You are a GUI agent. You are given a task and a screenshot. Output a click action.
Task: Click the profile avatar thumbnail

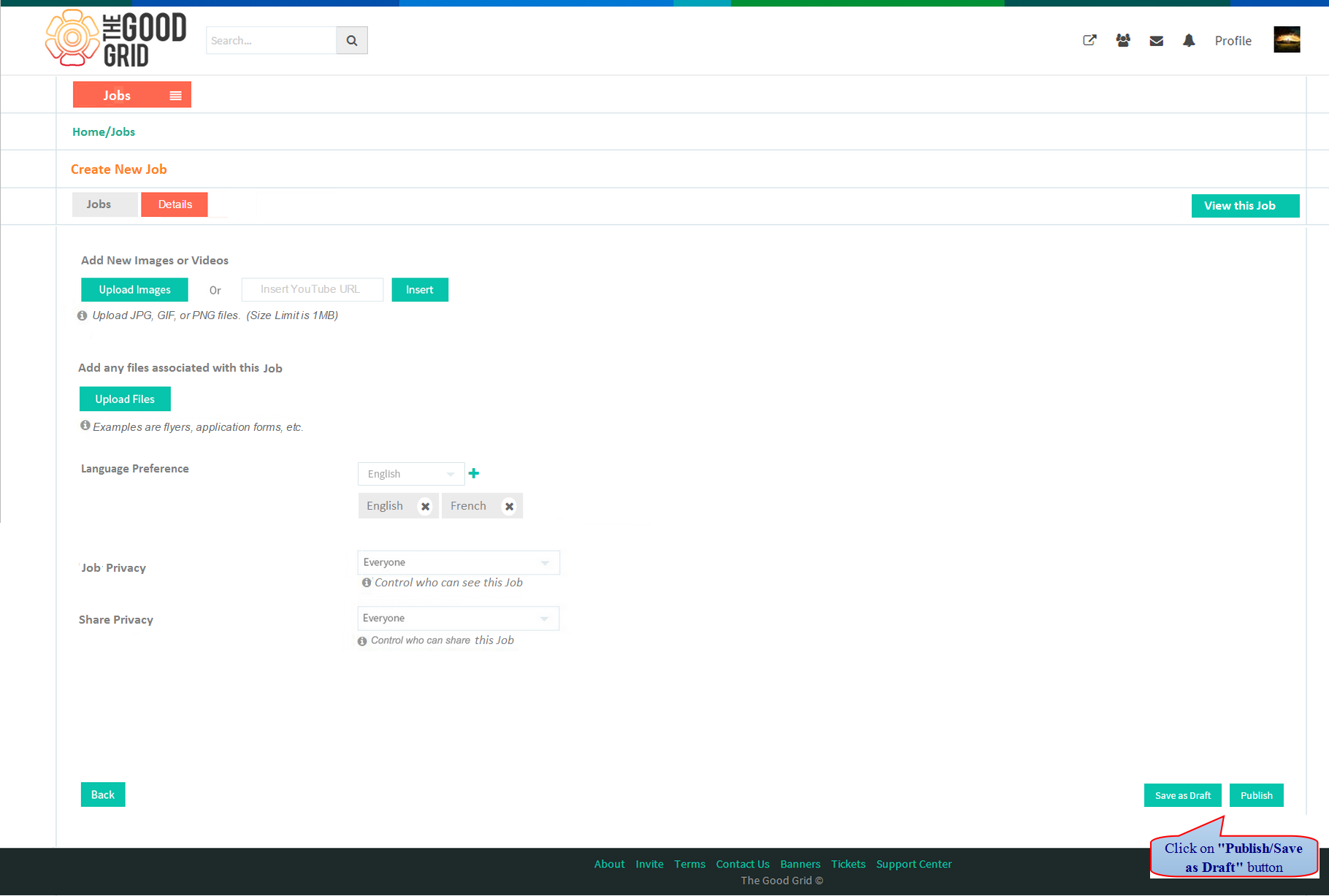point(1287,39)
